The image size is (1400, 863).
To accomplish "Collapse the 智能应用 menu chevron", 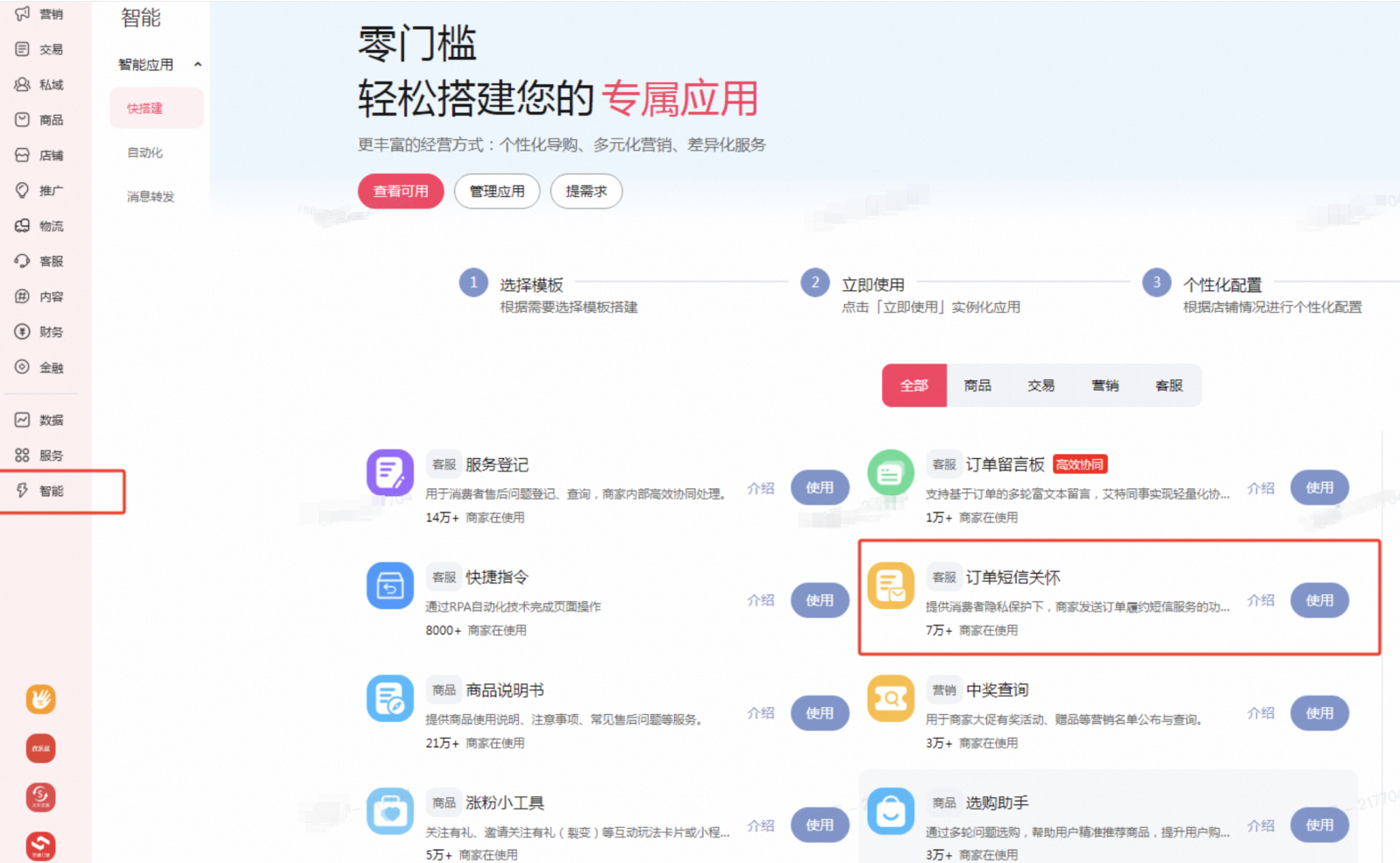I will point(198,64).
